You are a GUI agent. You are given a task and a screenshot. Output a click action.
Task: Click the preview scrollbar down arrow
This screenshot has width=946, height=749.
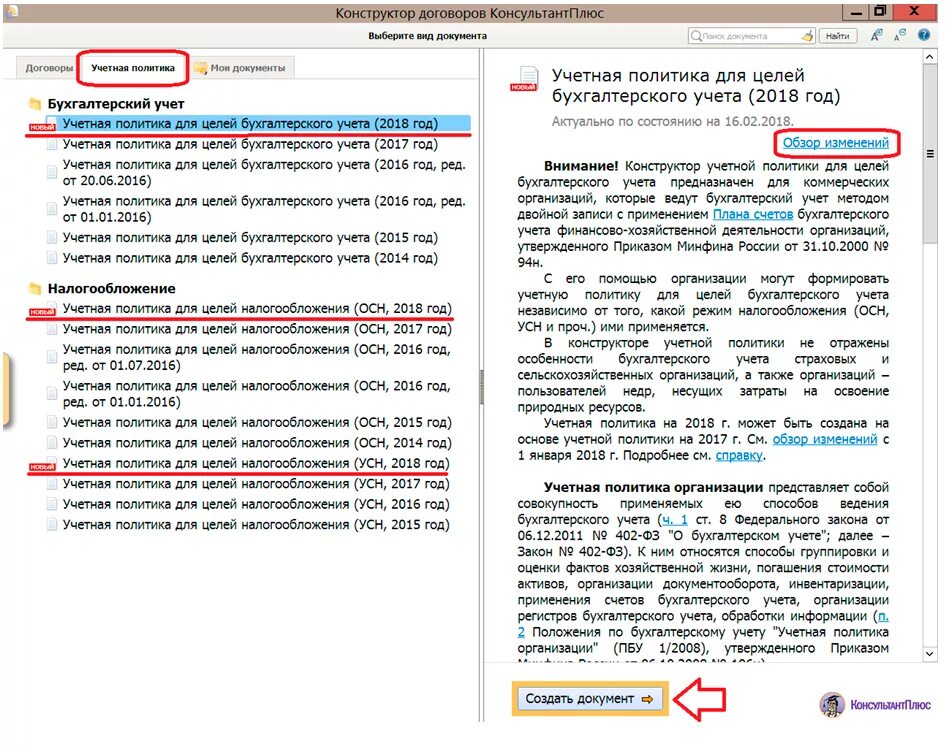(929, 654)
